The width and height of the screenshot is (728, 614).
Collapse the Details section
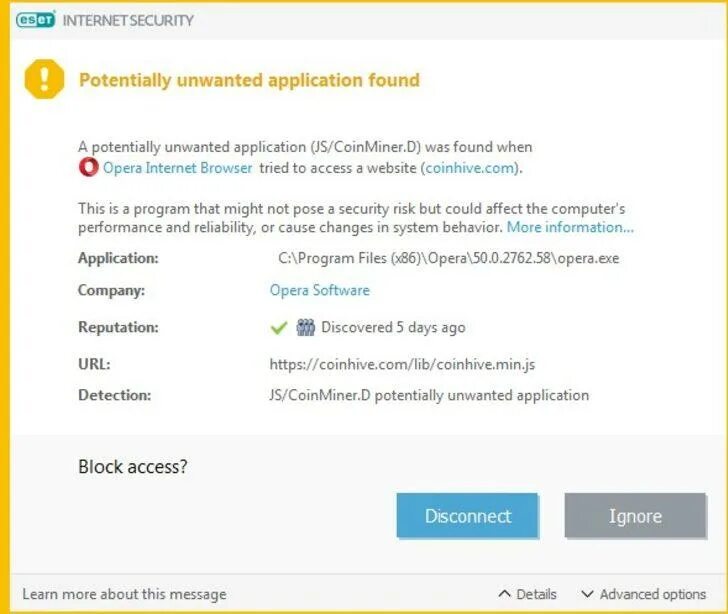(527, 594)
